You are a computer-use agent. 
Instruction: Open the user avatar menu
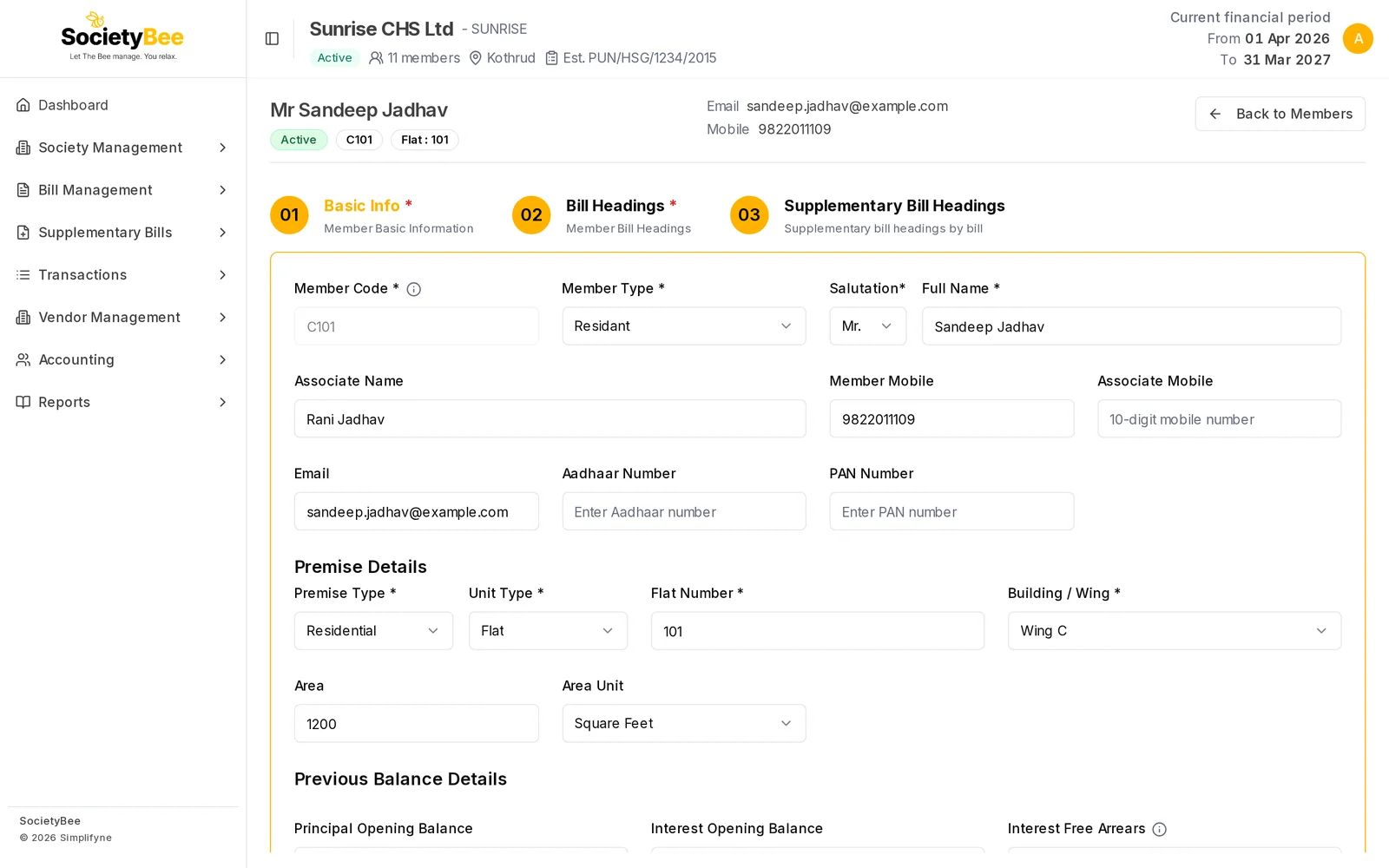[x=1358, y=38]
